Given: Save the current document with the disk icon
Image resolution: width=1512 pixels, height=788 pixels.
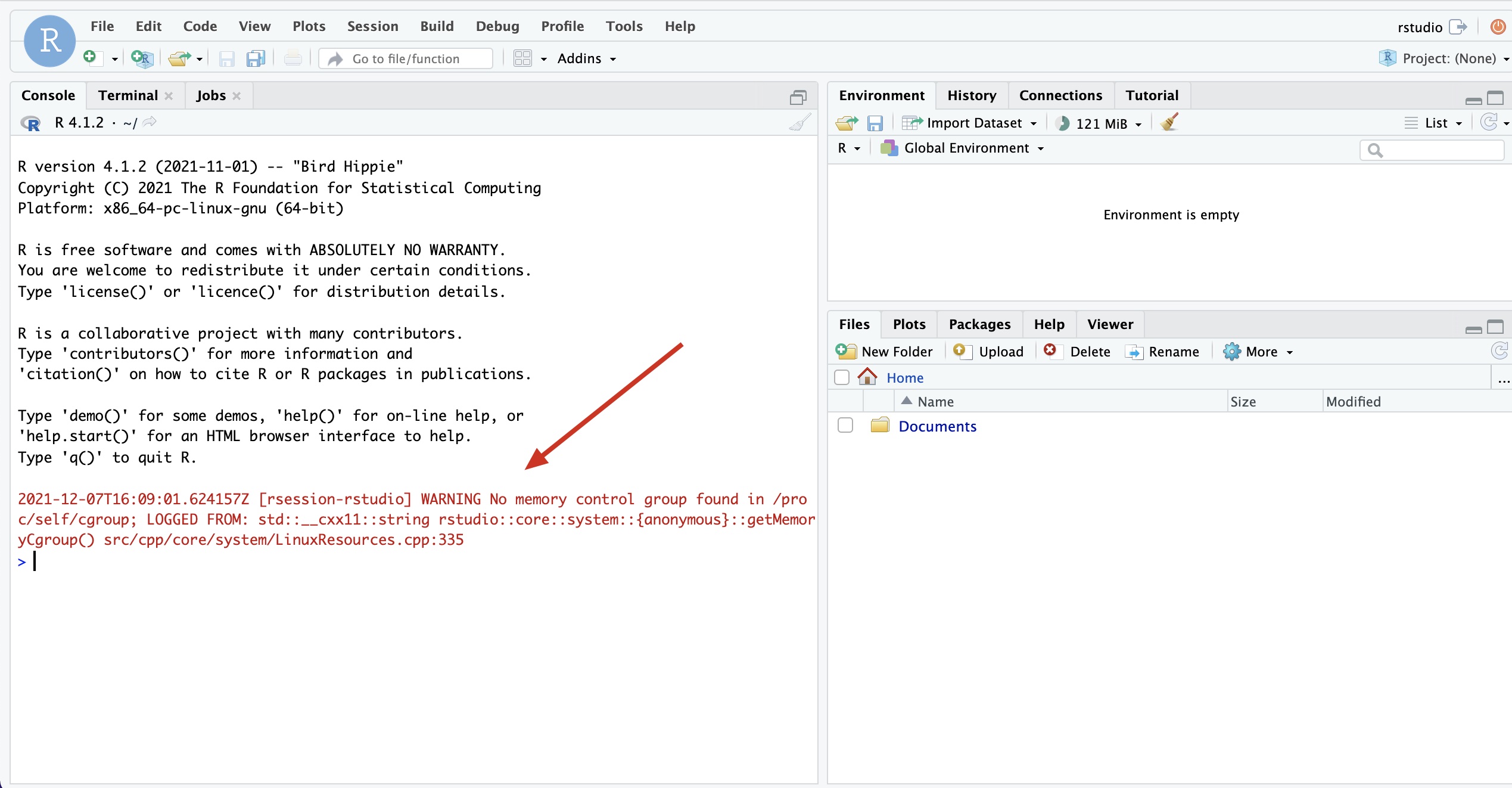Looking at the screenshot, I should coord(226,58).
